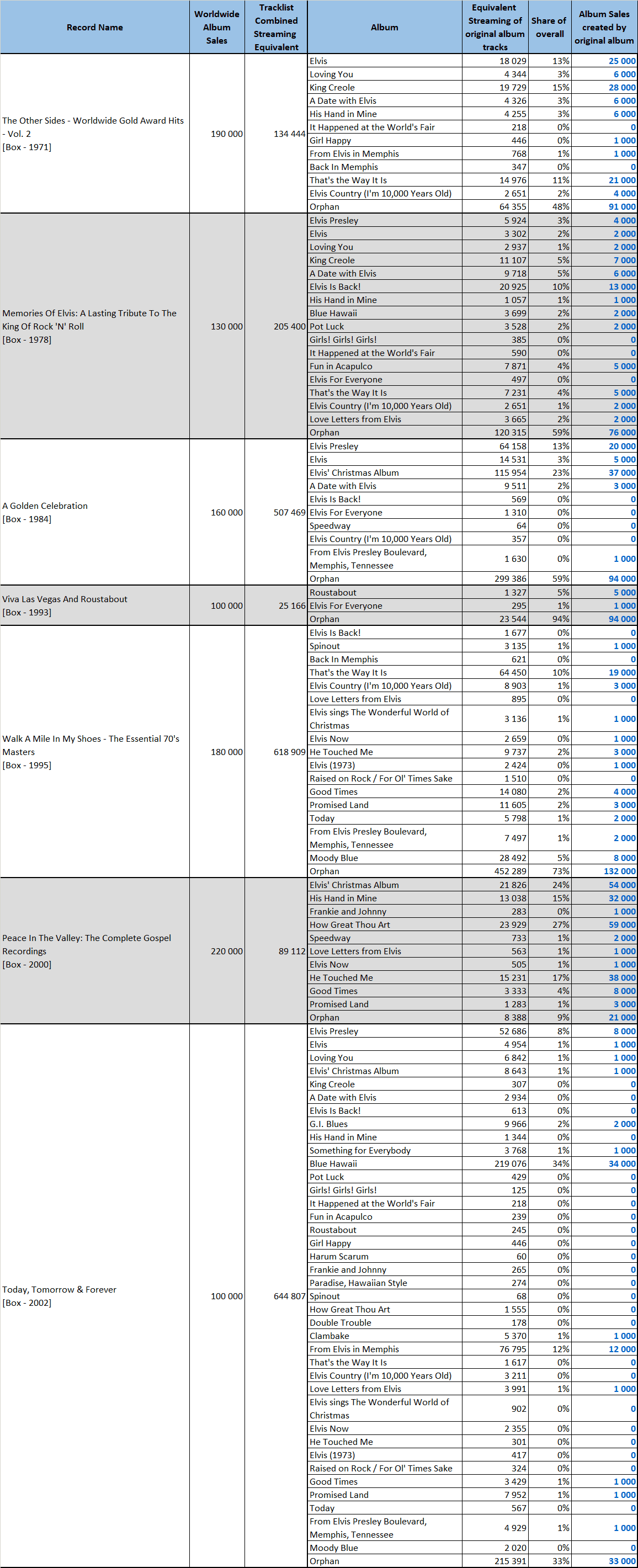638x1568 pixels.
Task: Select G.I. Blues album cell
Action: (384, 1124)
